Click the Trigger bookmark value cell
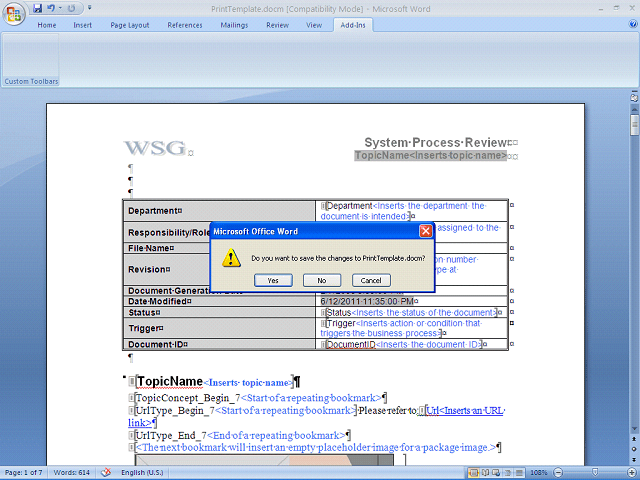The width and height of the screenshot is (640, 480). click(411, 328)
